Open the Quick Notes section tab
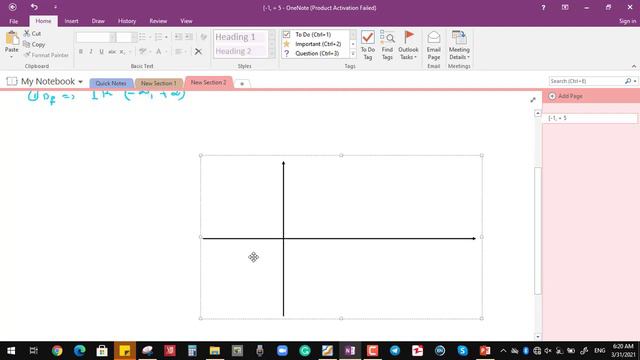This screenshot has width=640, height=360. [111, 83]
